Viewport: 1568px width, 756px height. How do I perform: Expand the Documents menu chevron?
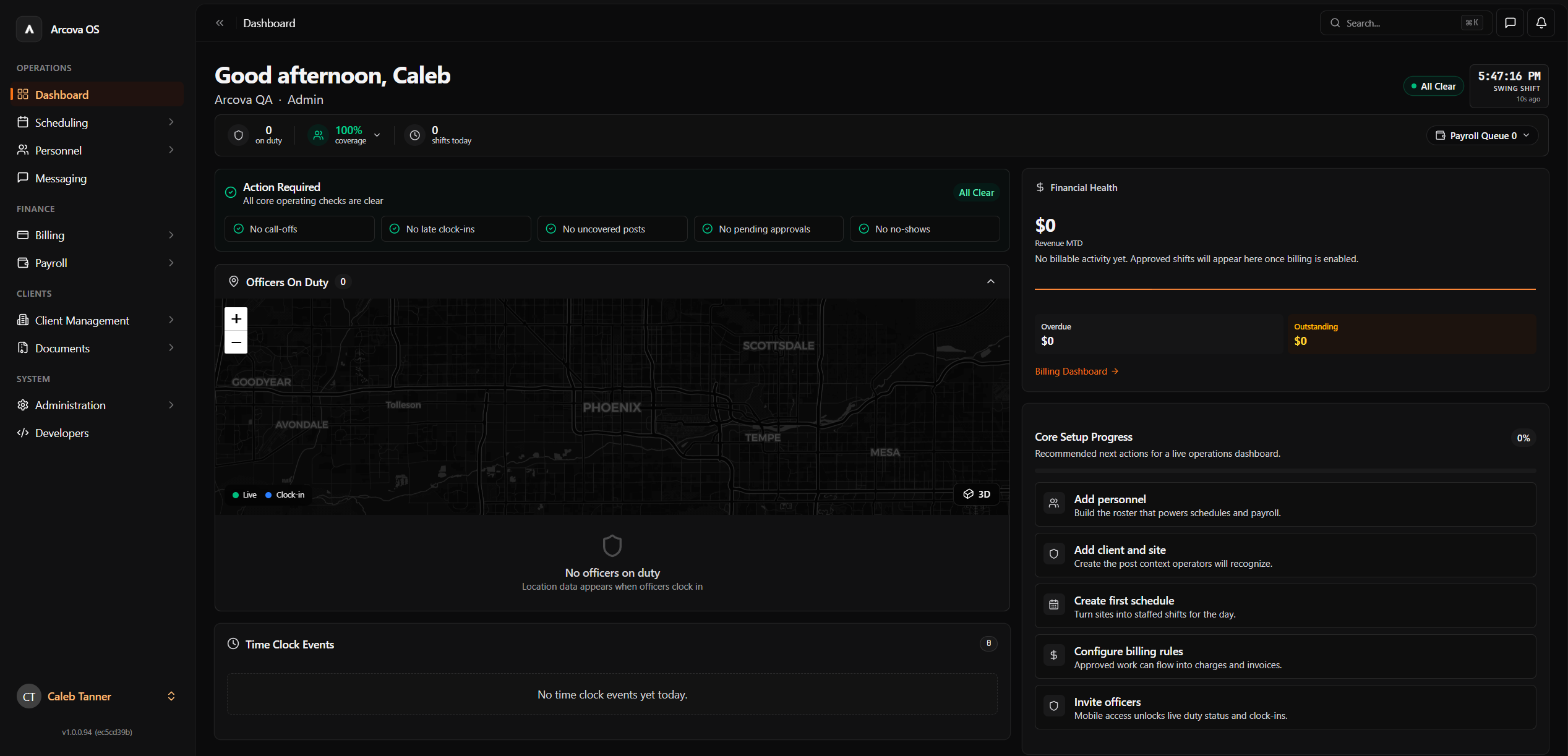tap(171, 348)
